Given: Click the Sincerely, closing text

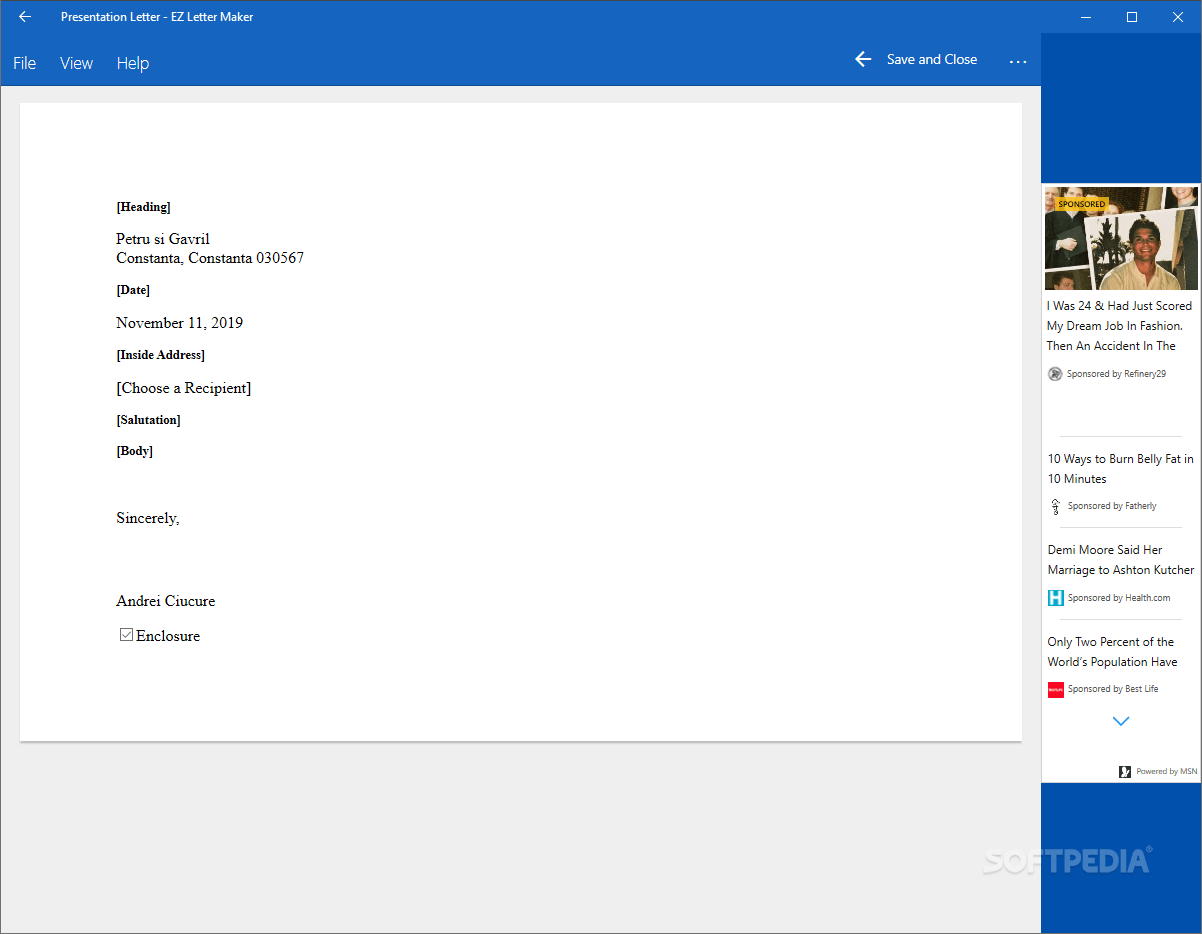Looking at the screenshot, I should click(x=148, y=518).
